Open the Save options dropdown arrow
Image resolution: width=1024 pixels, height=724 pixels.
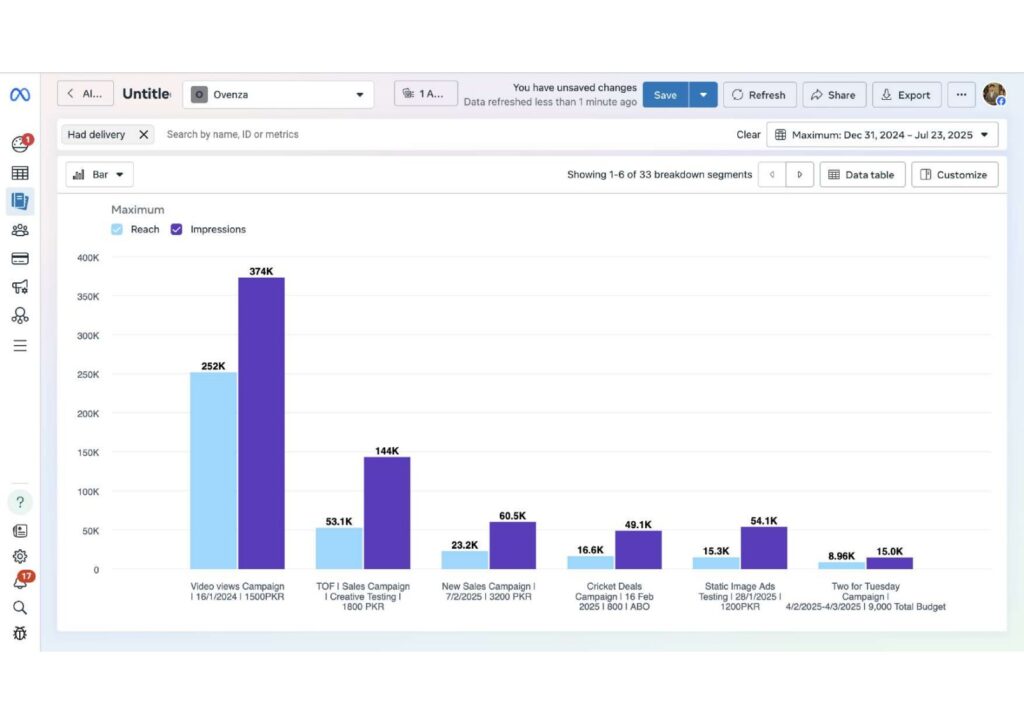tap(703, 95)
